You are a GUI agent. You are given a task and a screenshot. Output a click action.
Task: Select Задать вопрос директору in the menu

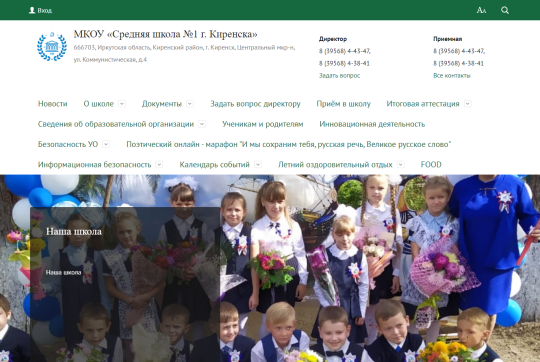click(x=255, y=104)
